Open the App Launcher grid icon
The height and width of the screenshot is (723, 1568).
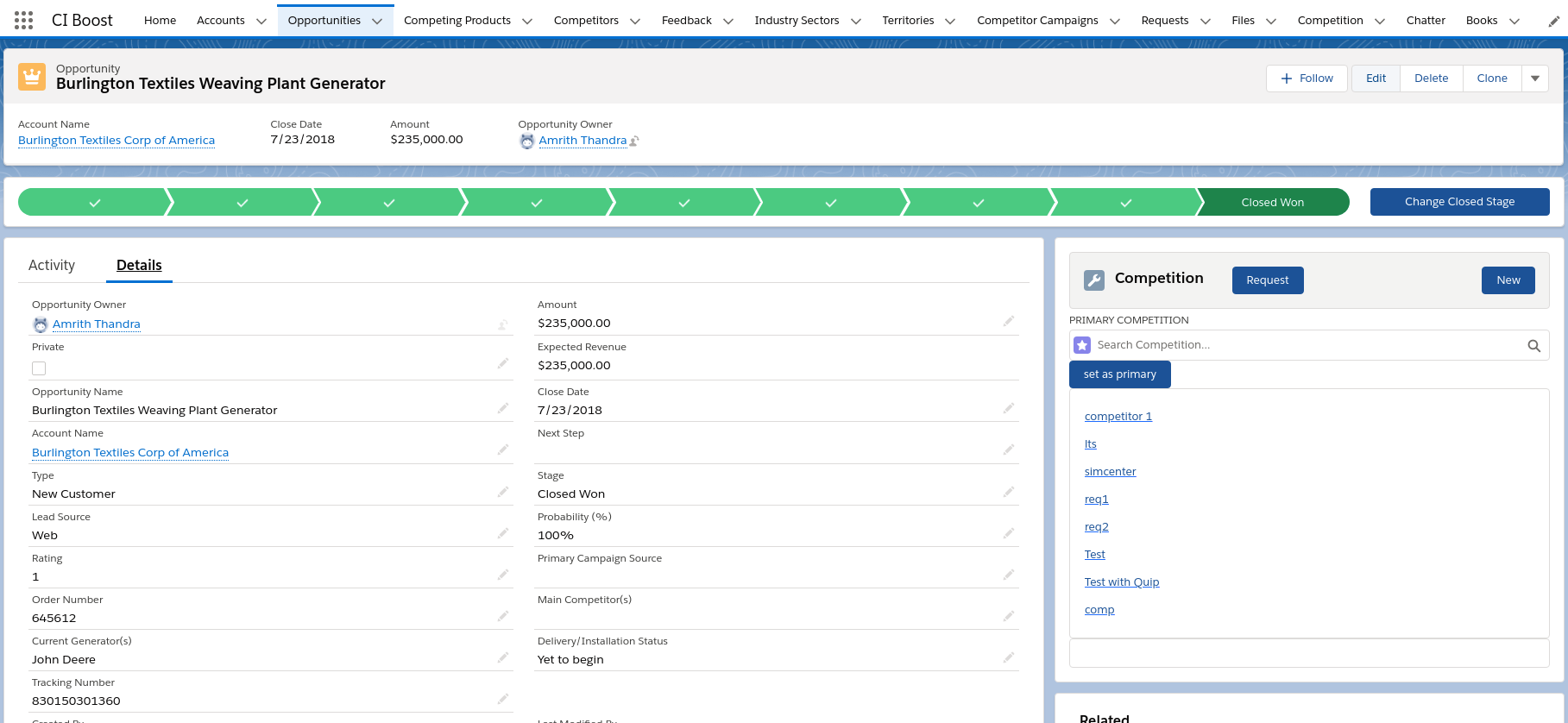(x=24, y=20)
